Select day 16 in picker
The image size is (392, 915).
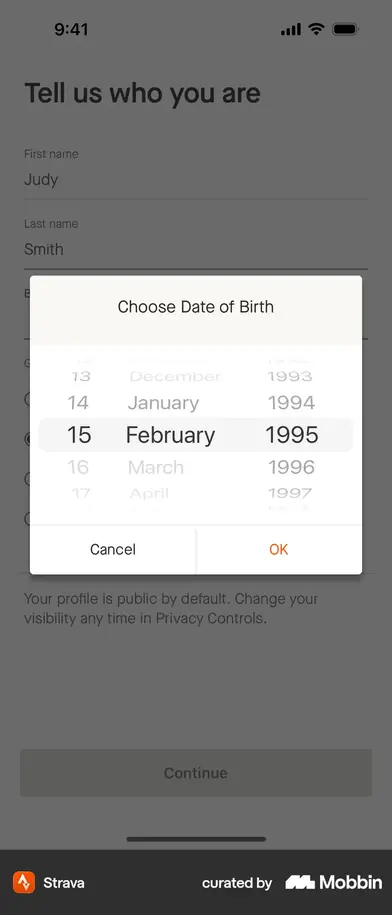[x=78, y=467]
